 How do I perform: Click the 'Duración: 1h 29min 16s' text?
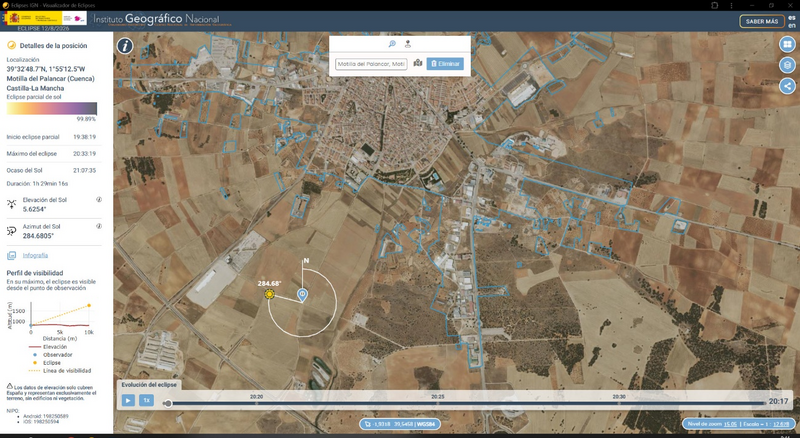(37, 183)
